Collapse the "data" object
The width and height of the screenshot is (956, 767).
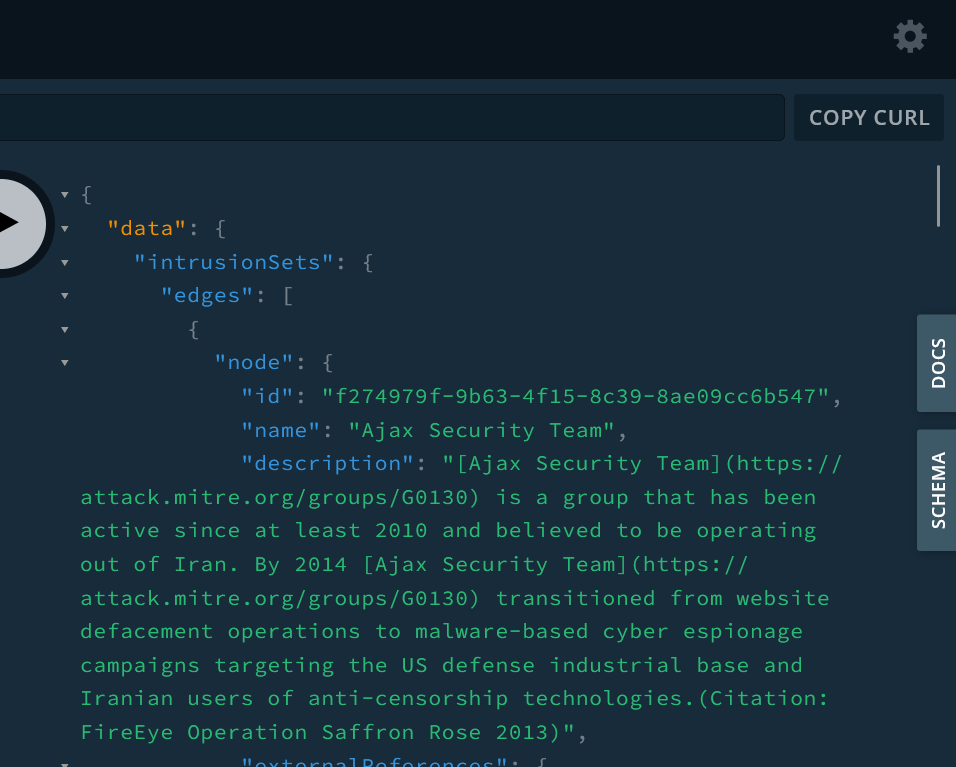[x=65, y=229]
